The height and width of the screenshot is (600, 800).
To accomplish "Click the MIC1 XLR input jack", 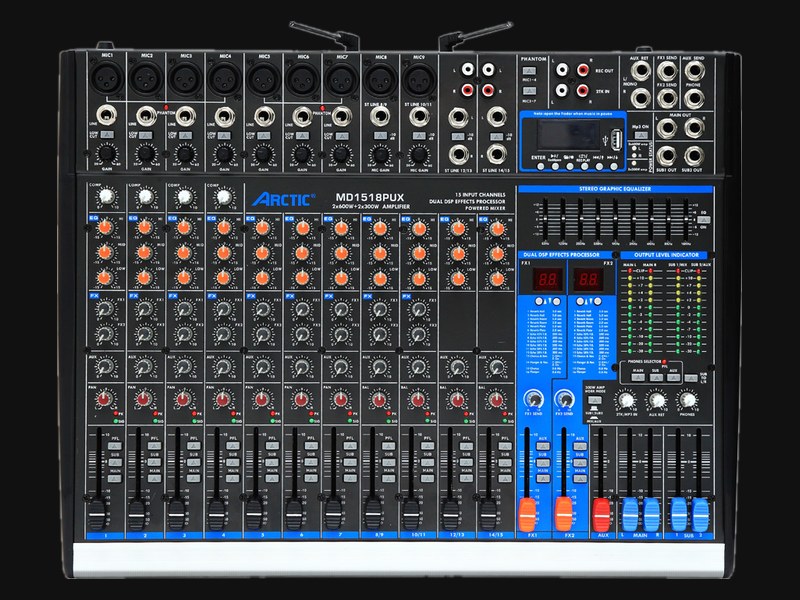I will click(x=107, y=79).
